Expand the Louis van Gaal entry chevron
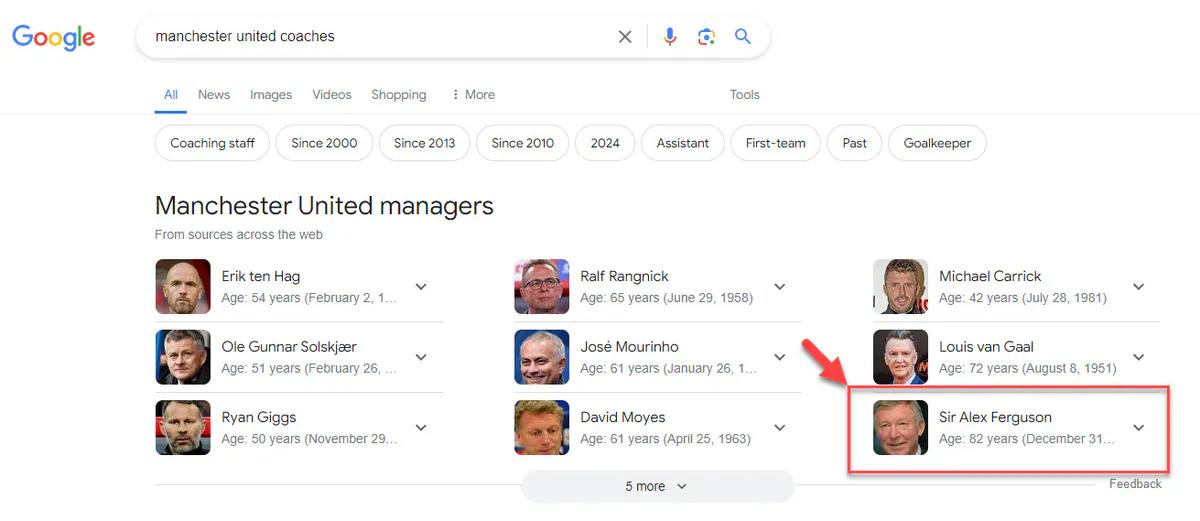Screen dimensions: 1200x521 (x=1138, y=357)
